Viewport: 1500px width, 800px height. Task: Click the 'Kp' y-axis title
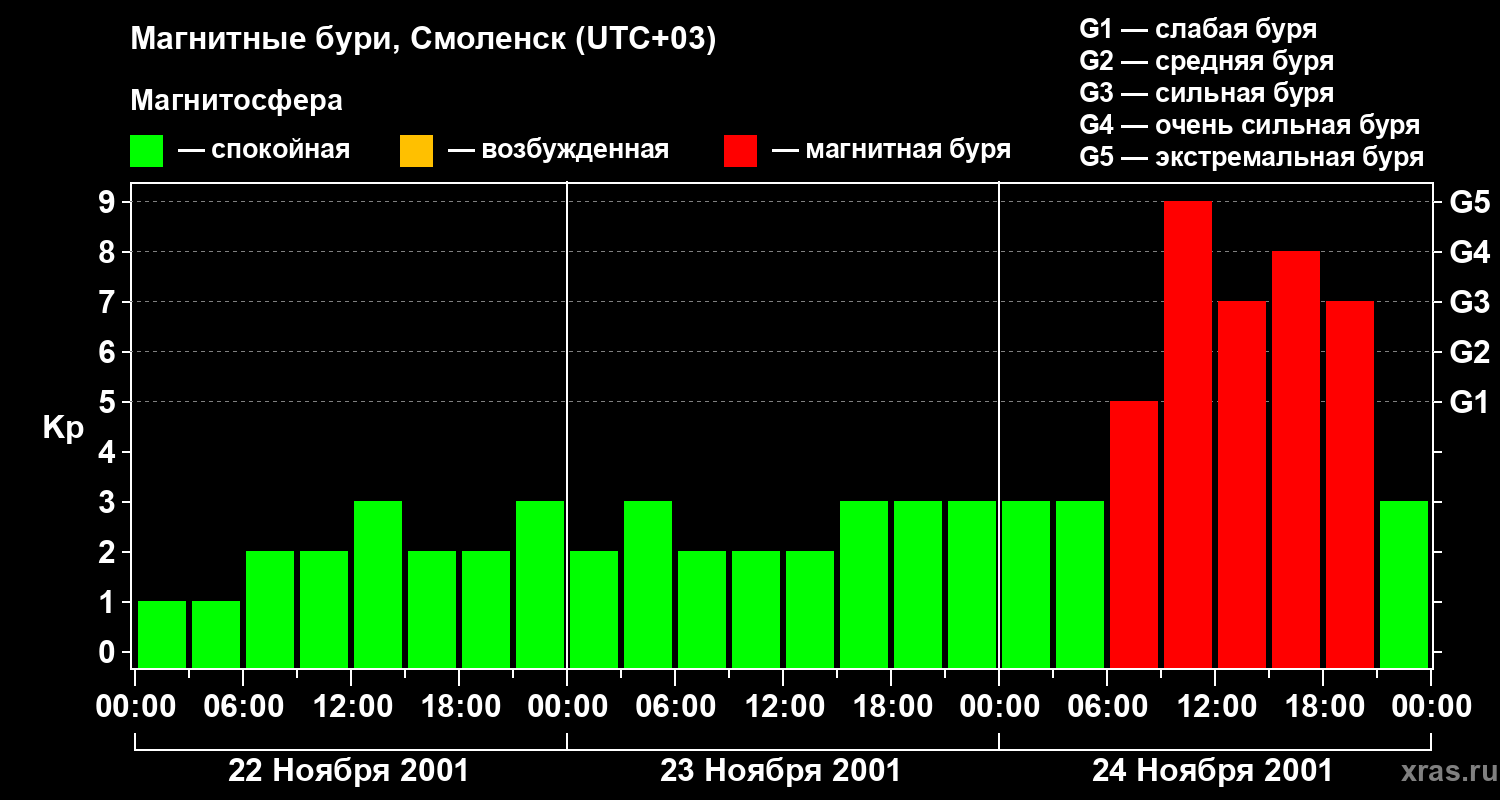63,428
